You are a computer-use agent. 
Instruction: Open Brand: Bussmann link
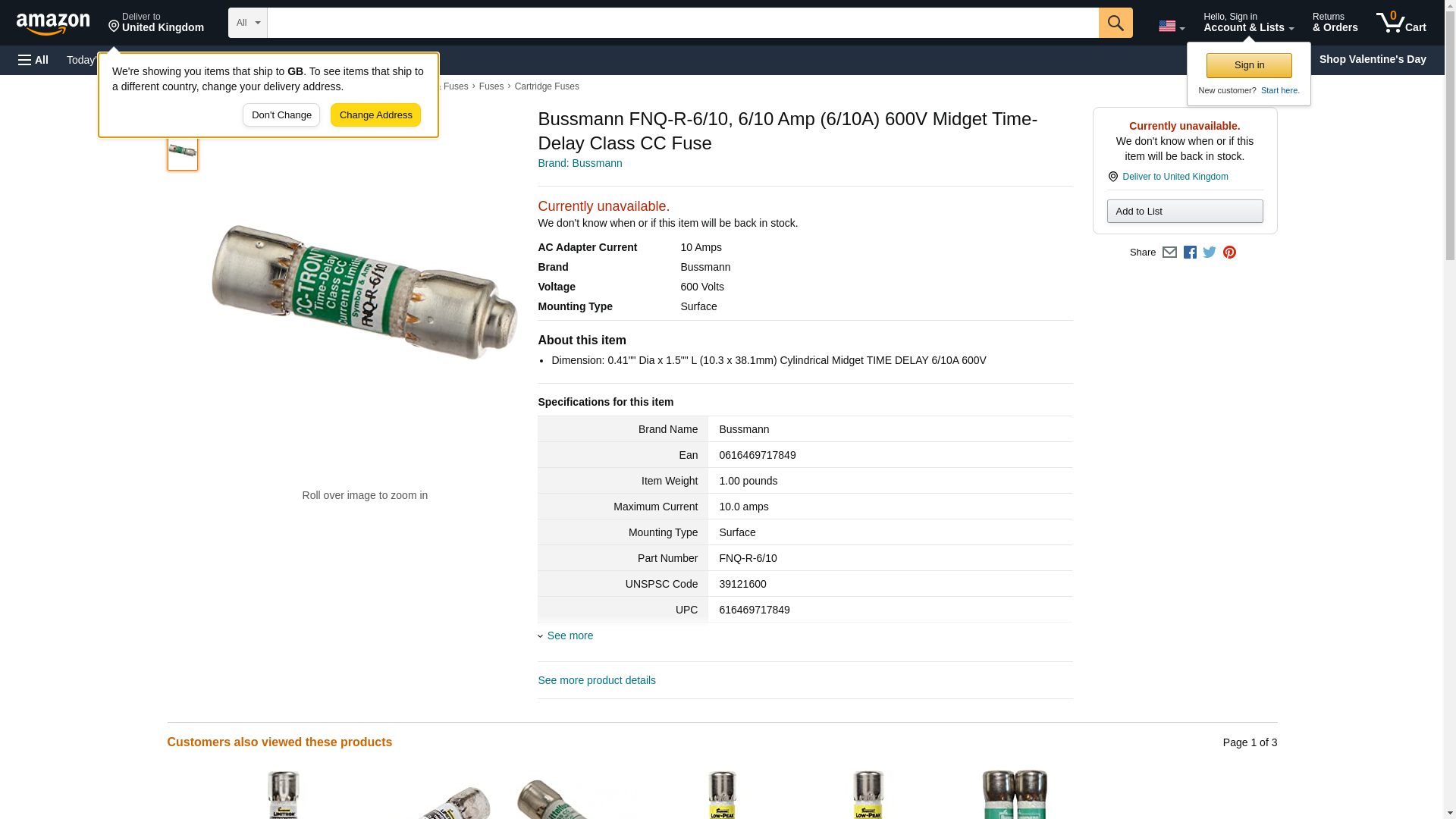579,163
